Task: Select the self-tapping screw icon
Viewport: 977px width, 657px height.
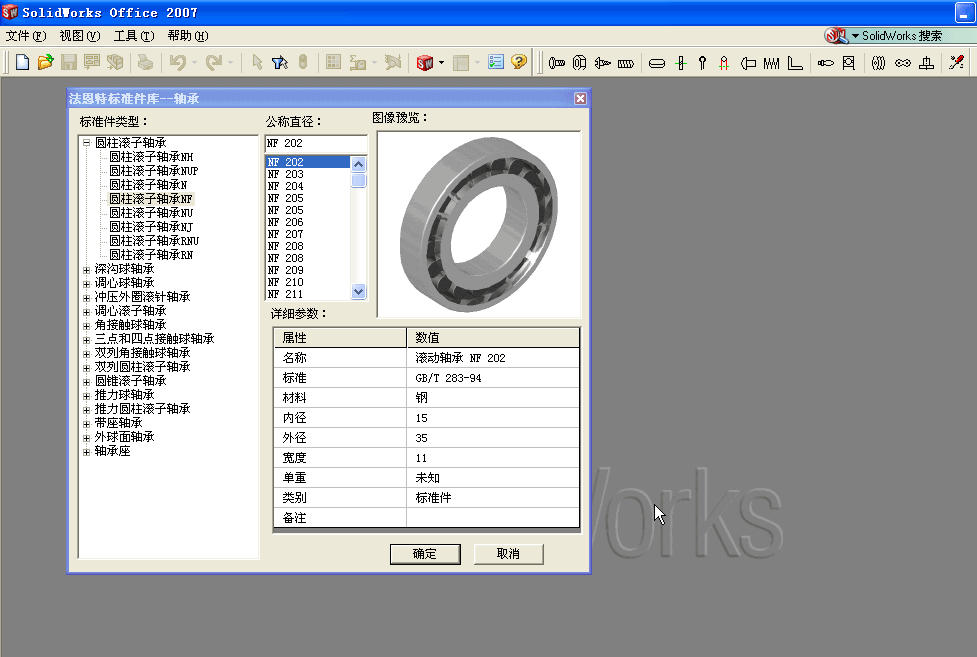Action: point(602,63)
